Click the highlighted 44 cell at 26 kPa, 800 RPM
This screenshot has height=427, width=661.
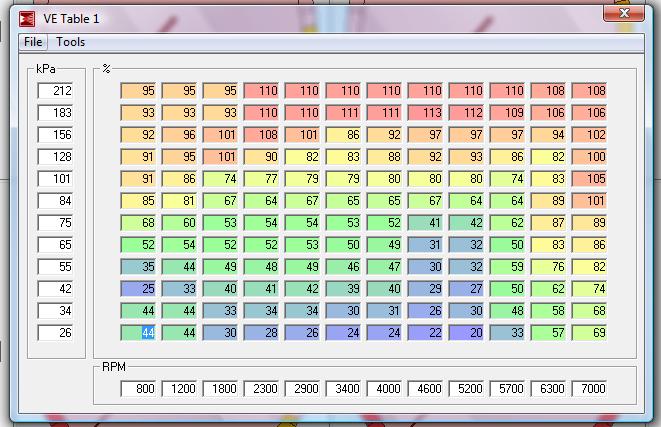tap(138, 333)
